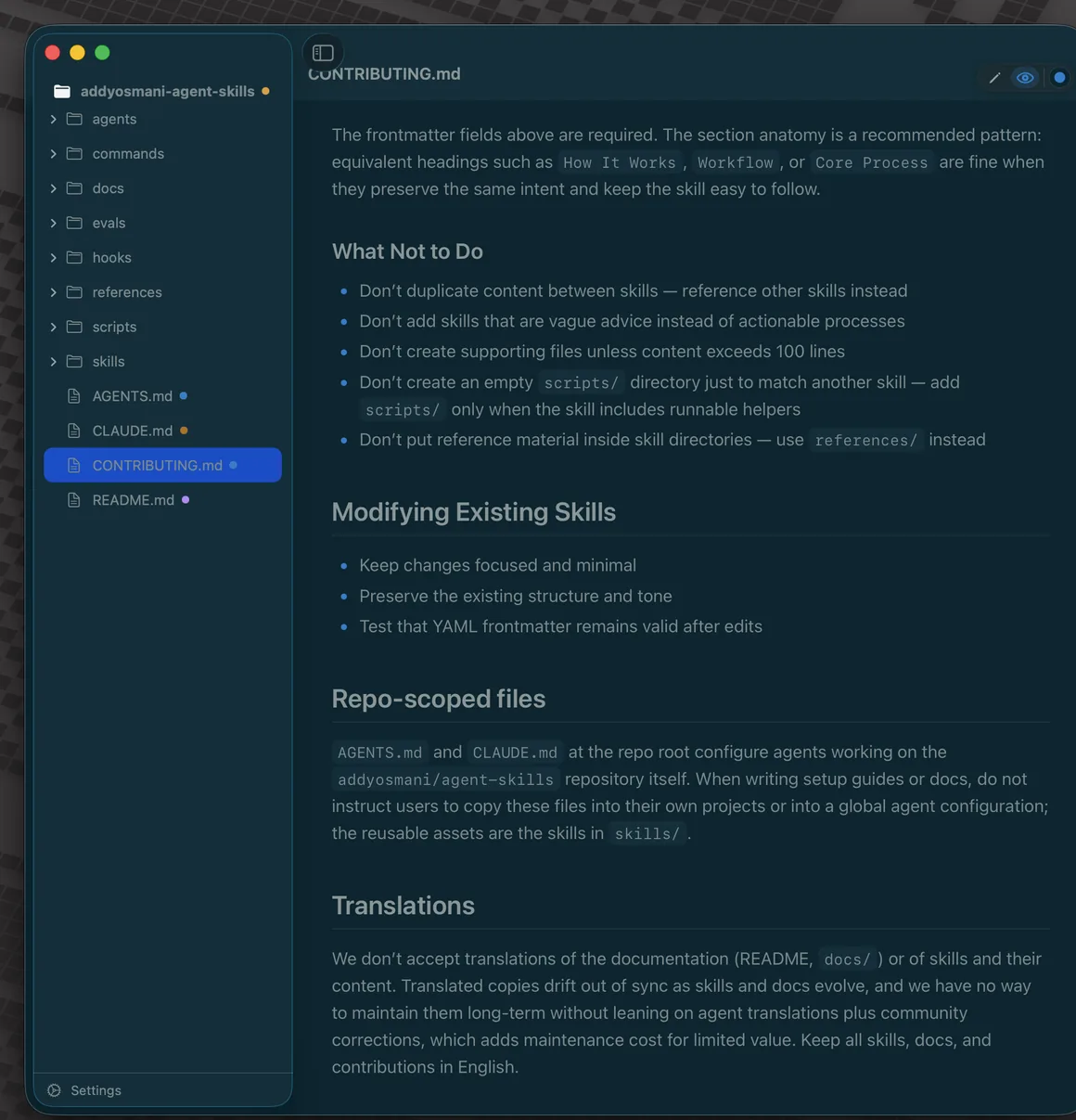
Task: Click the 'references/' inline code
Action: tap(866, 440)
